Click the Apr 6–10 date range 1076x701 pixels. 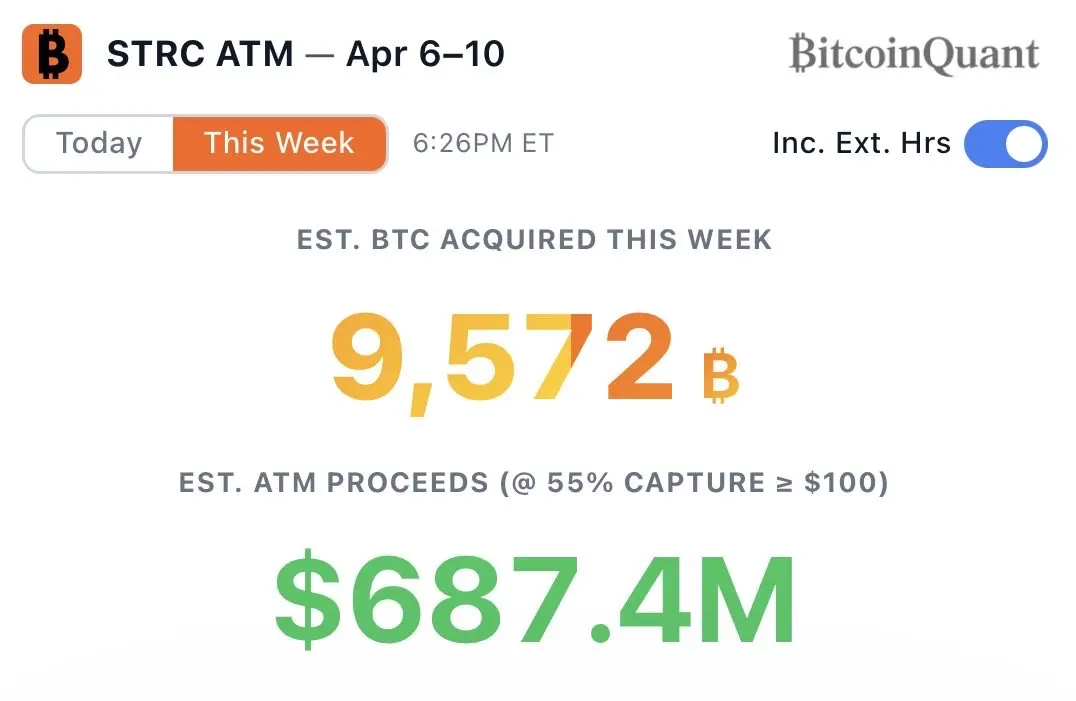click(425, 54)
